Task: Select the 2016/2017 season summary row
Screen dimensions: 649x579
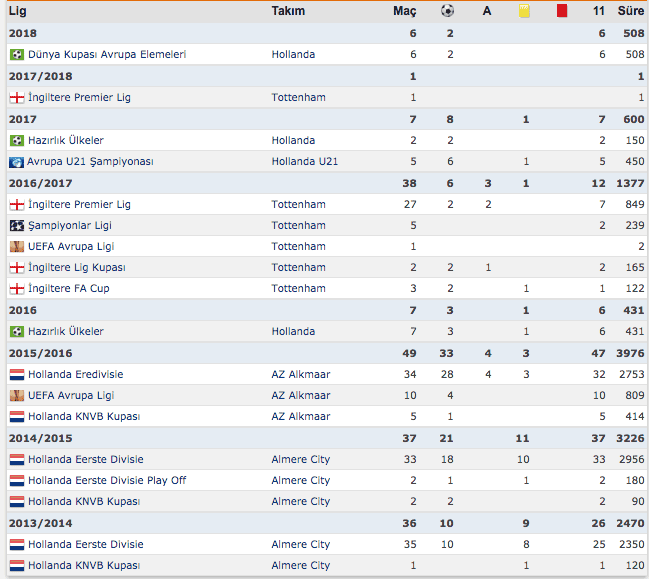Action: [326, 183]
